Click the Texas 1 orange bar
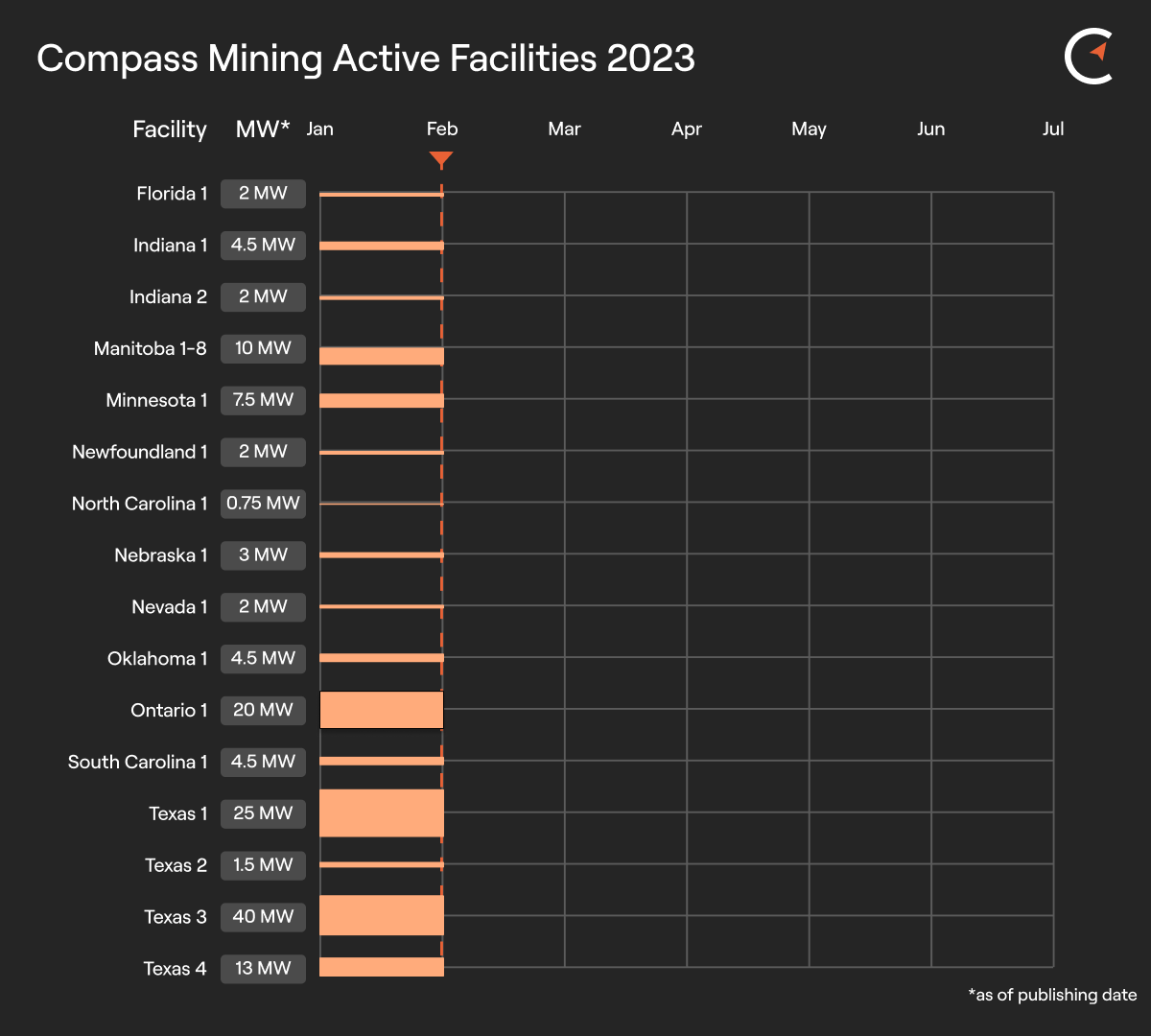The image size is (1151, 1036). (x=382, y=813)
